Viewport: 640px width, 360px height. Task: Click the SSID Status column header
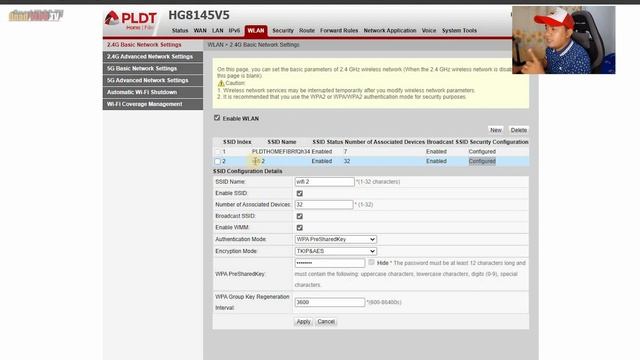tap(328, 142)
